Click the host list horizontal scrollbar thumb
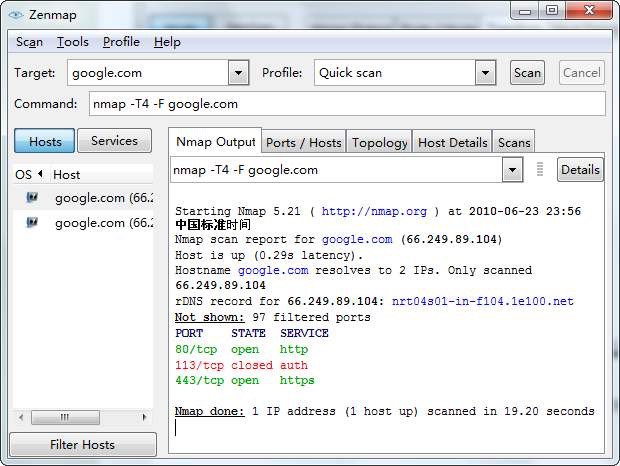 (x=65, y=417)
